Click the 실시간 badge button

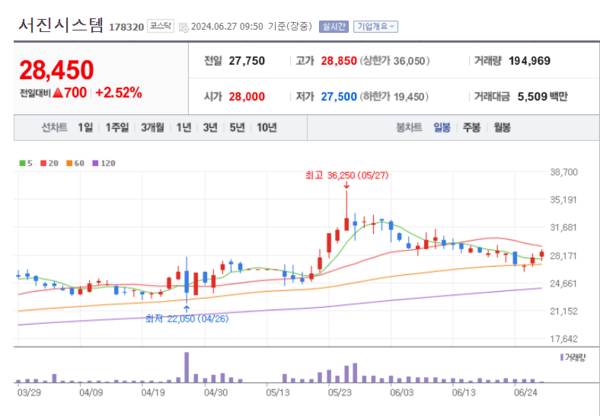point(334,26)
